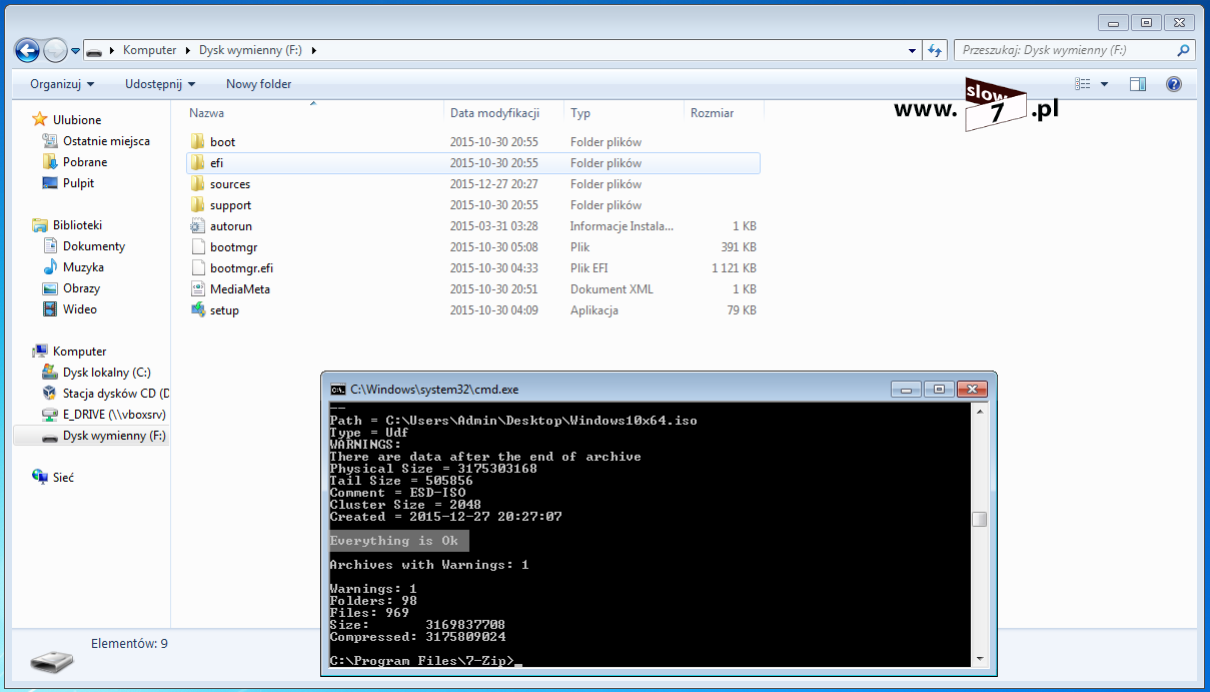The image size is (1210, 692).
Task: Select the bootmgr.efi file icon
Action: click(x=198, y=268)
